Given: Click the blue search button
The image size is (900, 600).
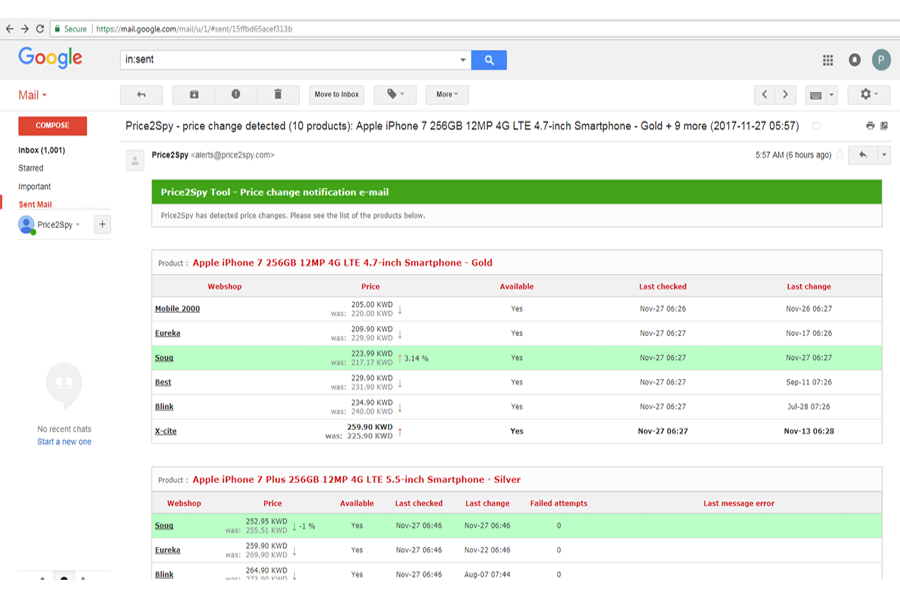Looking at the screenshot, I should [x=489, y=60].
